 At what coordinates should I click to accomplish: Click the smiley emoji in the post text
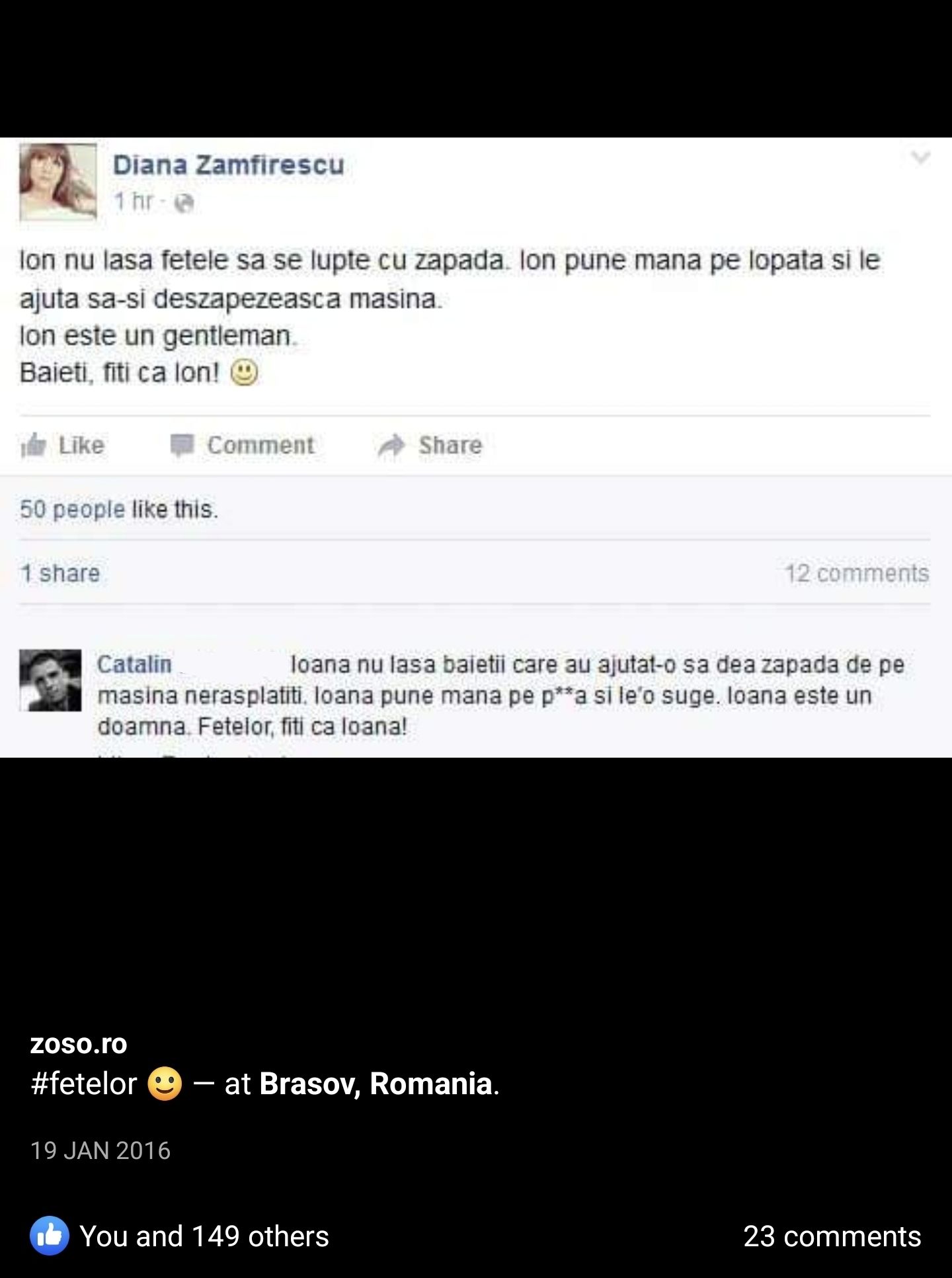(x=244, y=374)
